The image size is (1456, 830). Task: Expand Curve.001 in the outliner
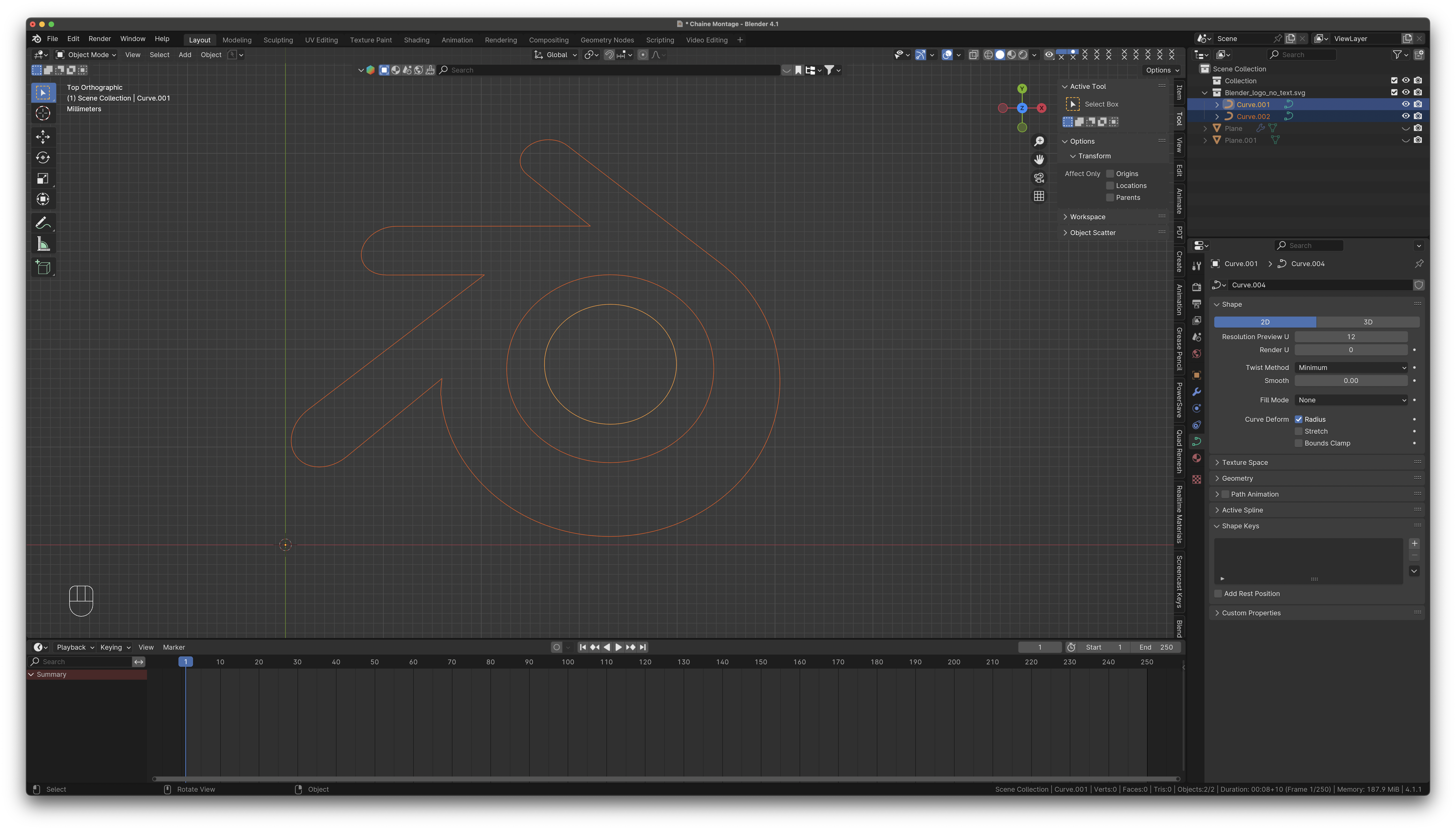[1217, 105]
